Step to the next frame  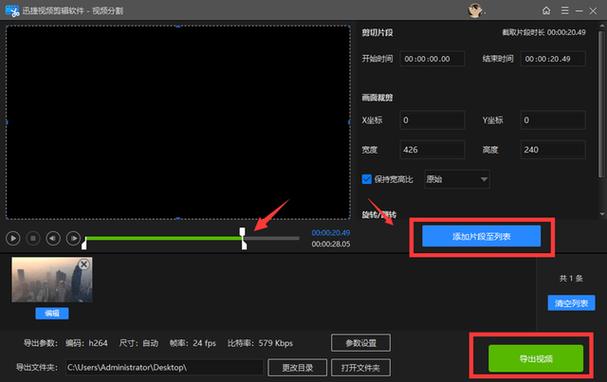(73, 238)
